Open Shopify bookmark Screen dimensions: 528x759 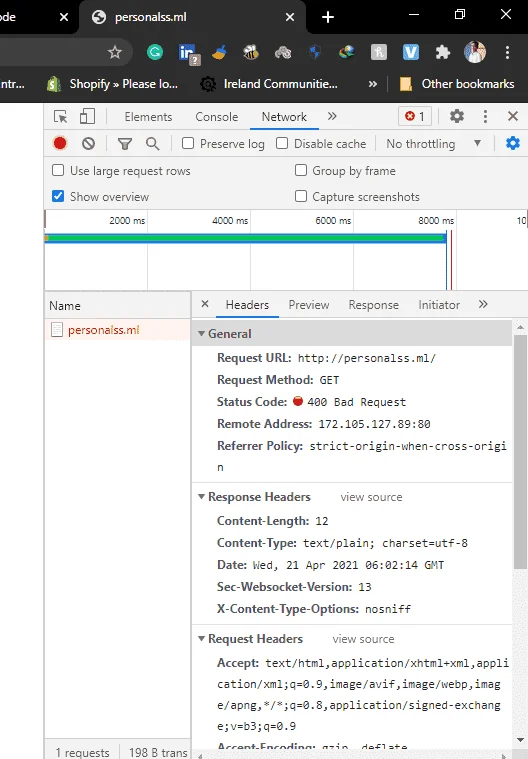click(x=113, y=84)
